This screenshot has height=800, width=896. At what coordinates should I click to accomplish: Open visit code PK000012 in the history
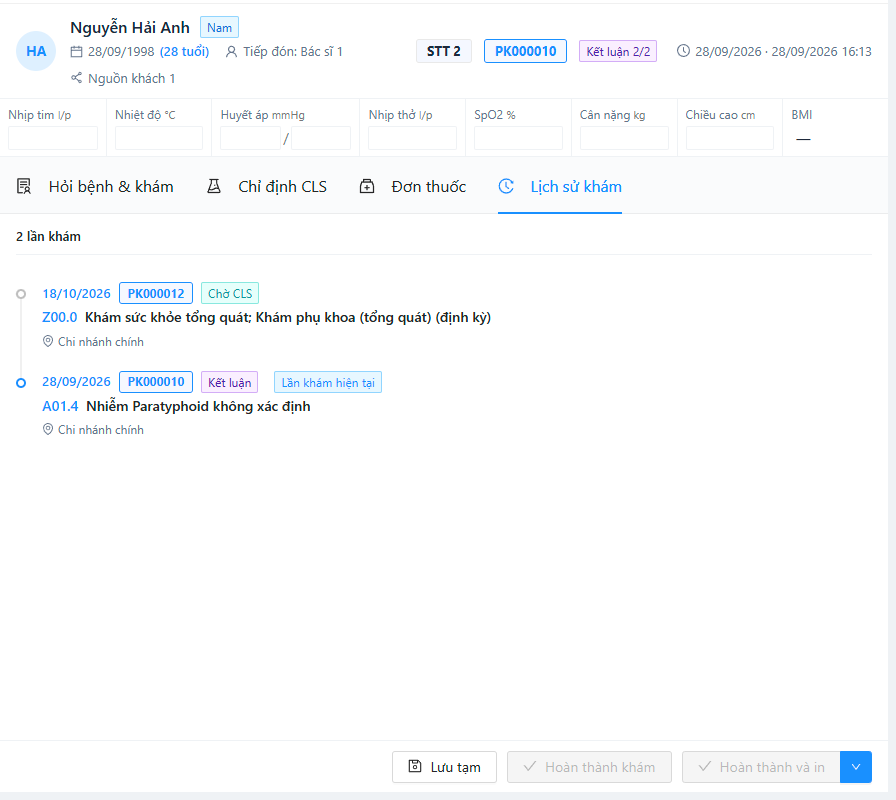click(156, 294)
